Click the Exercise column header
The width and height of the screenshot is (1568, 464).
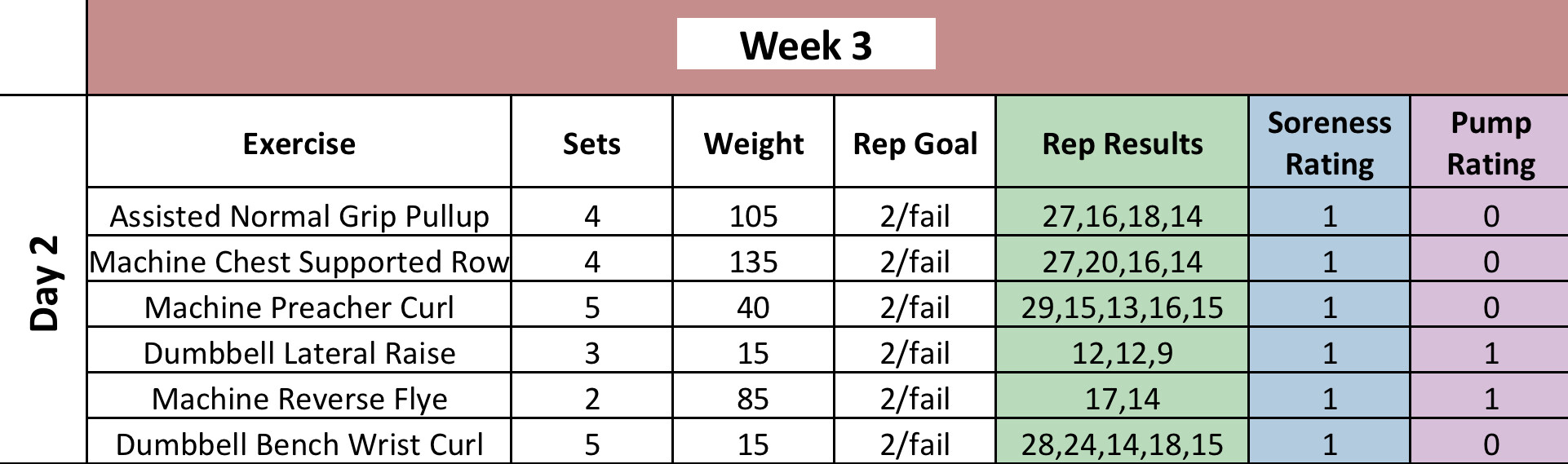point(299,144)
